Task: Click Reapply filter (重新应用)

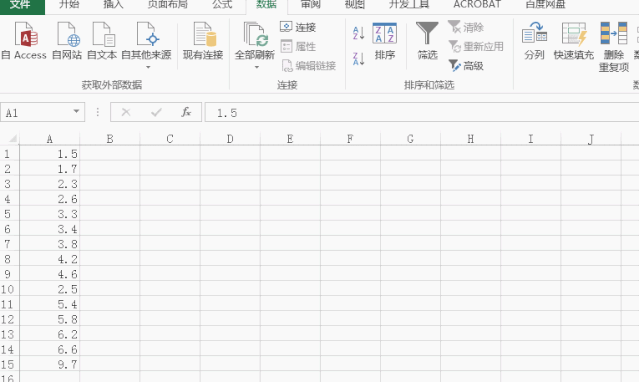Action: [476, 46]
